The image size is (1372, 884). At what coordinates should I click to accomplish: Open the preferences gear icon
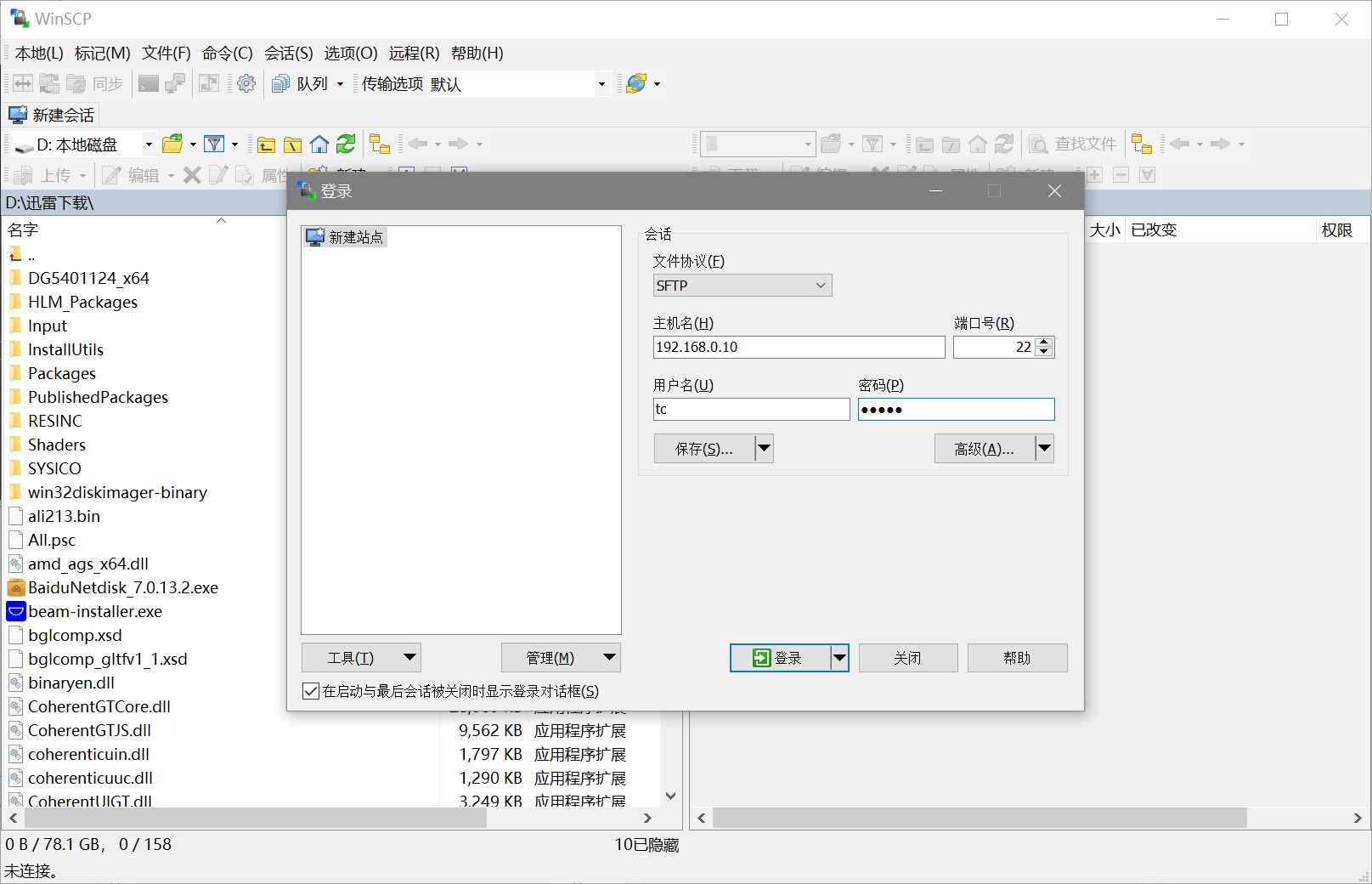[x=246, y=83]
